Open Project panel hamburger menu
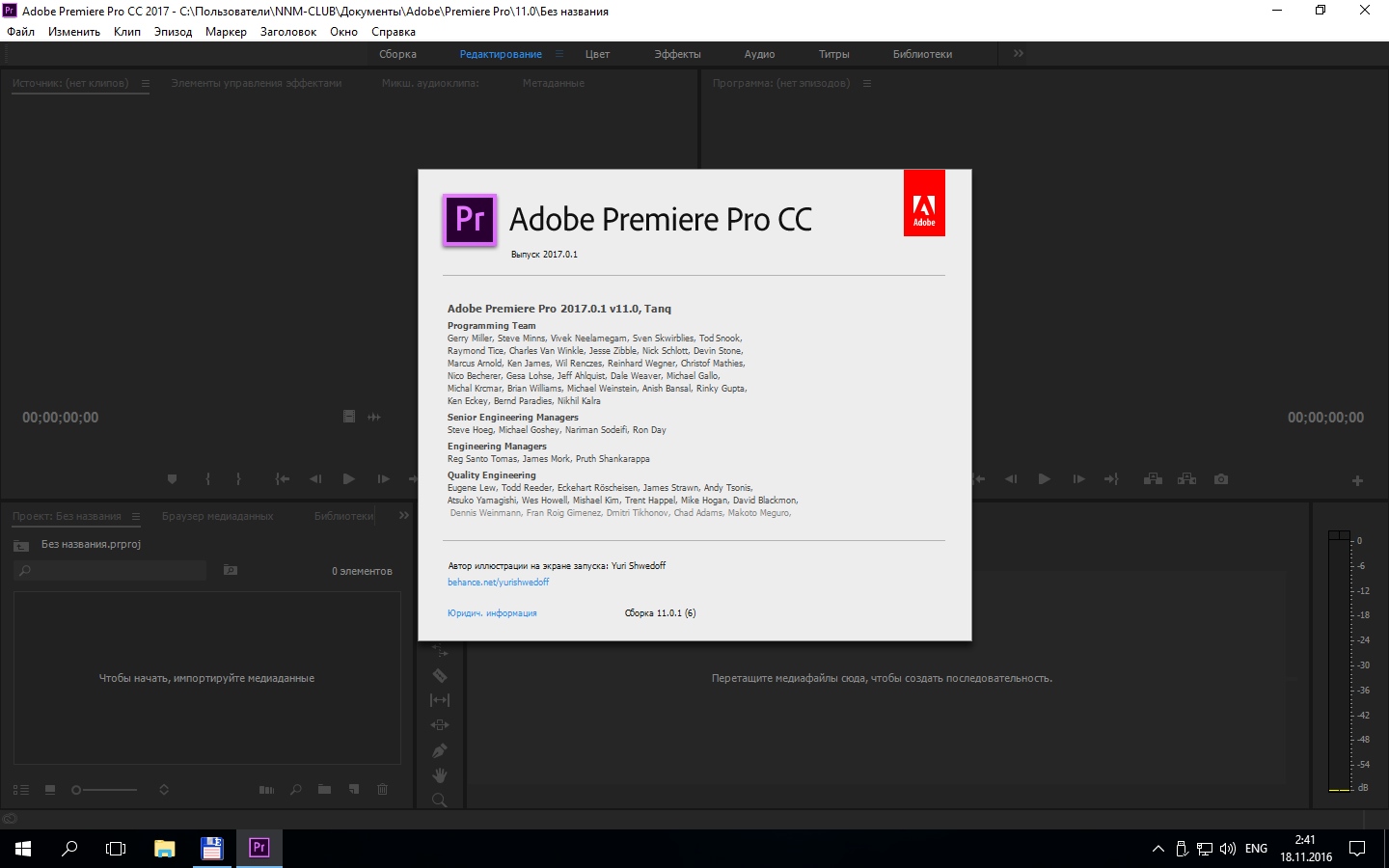 [x=136, y=517]
